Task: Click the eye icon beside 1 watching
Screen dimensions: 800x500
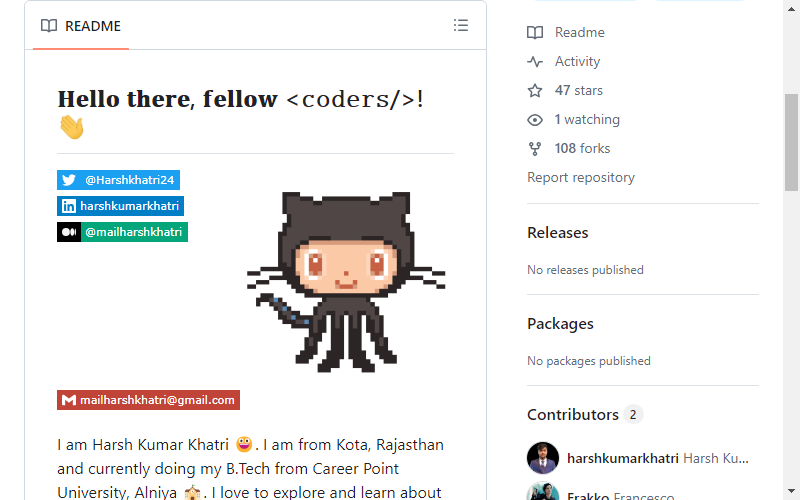Action: [x=535, y=120]
